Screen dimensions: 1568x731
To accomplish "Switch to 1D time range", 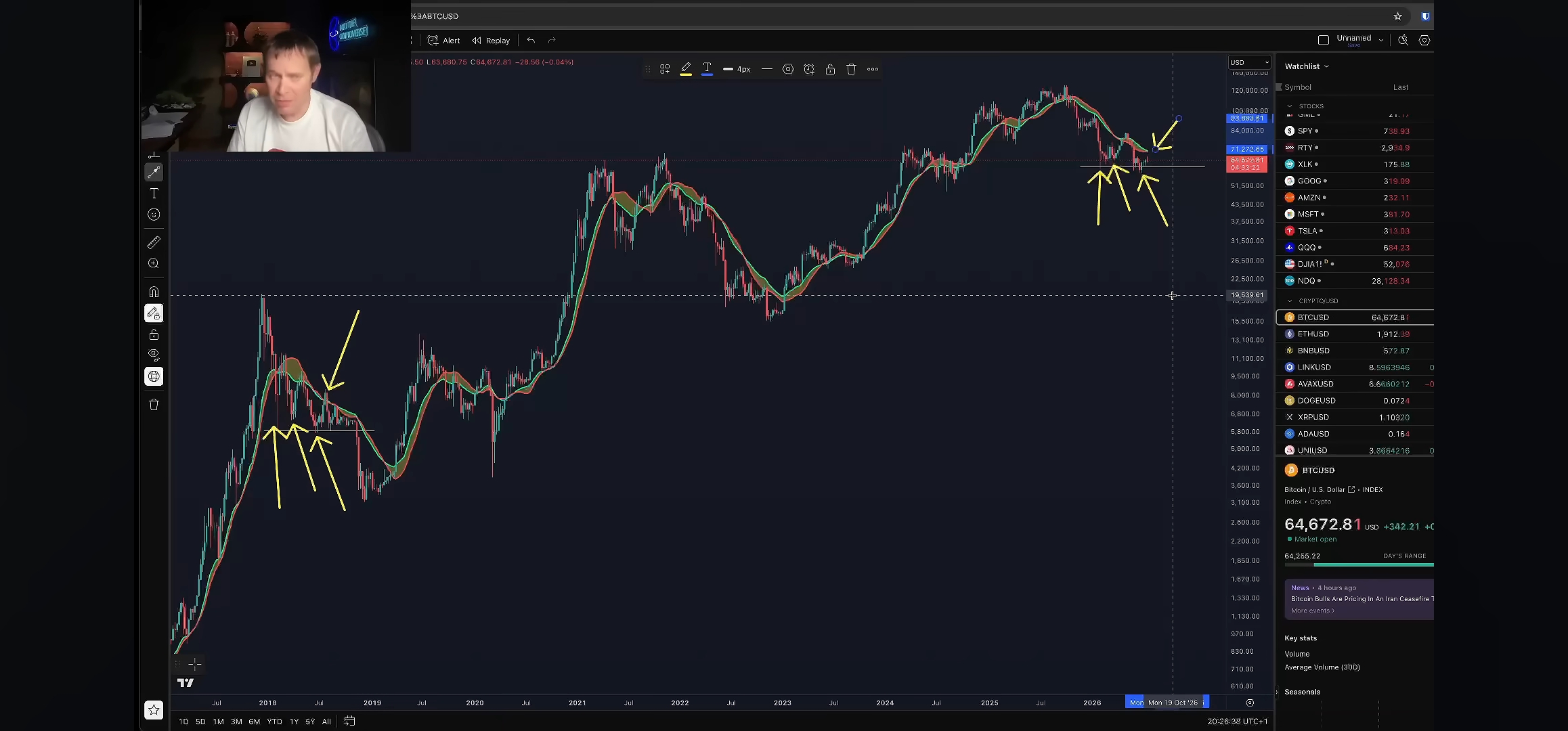I will [183, 722].
